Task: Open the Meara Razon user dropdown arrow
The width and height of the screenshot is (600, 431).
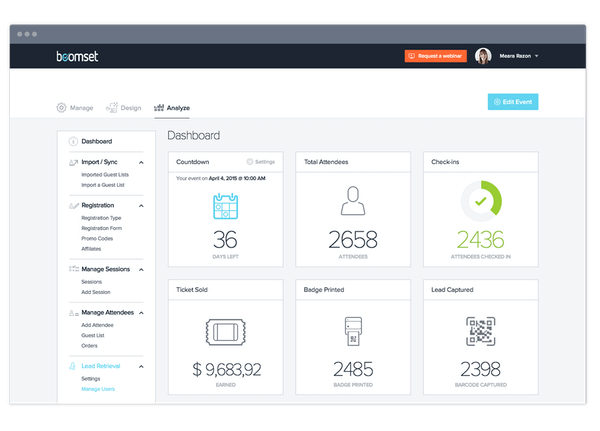Action: (536, 56)
